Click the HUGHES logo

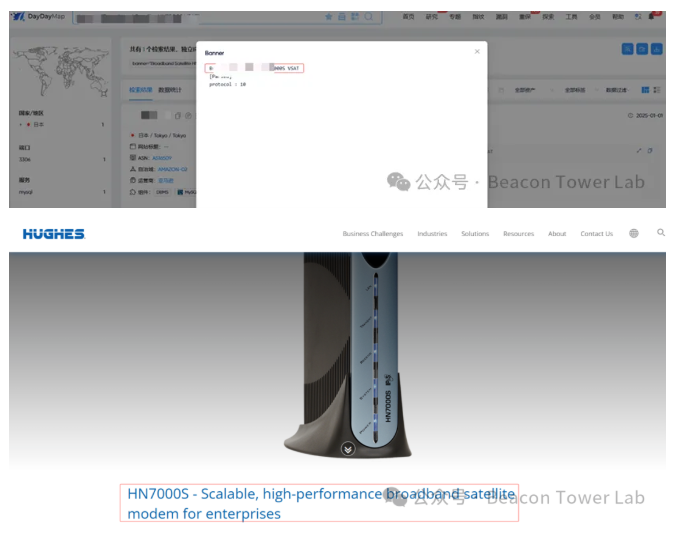coord(54,234)
